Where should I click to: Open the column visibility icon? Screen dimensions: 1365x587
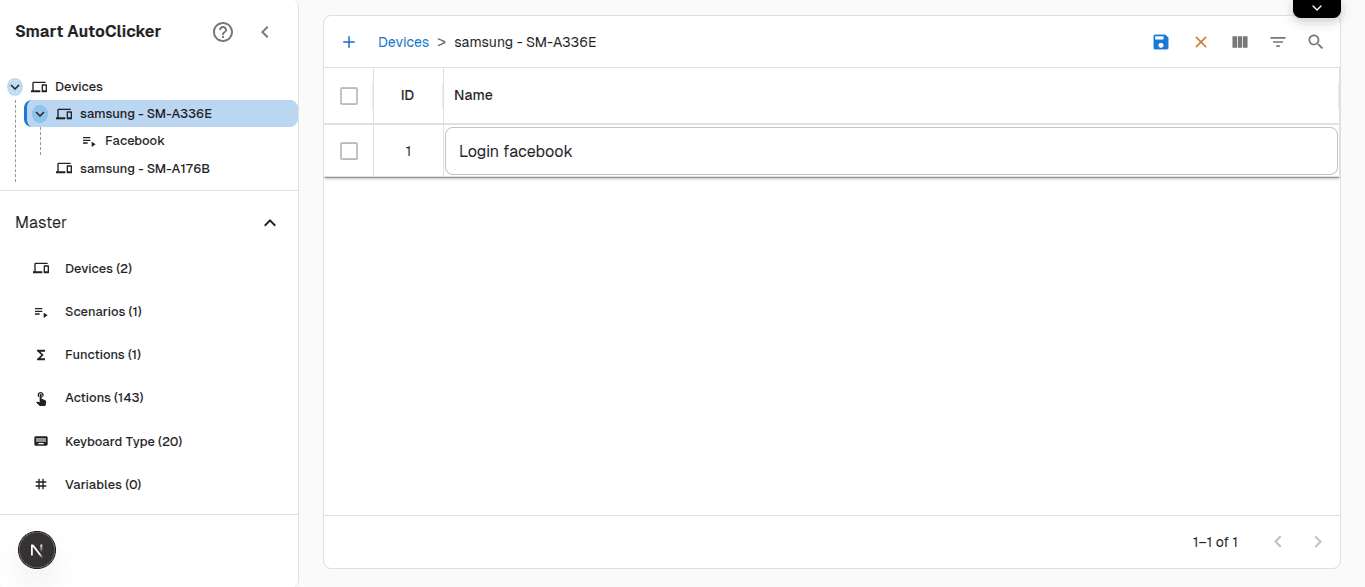pos(1239,42)
